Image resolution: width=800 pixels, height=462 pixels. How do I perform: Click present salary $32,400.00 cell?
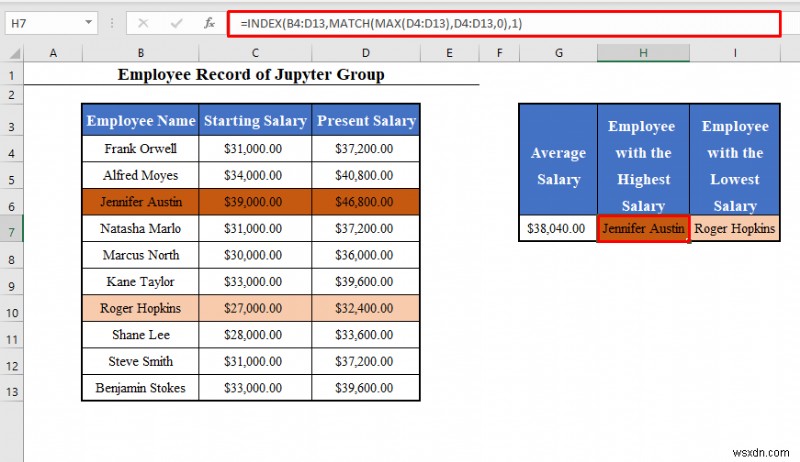click(366, 308)
